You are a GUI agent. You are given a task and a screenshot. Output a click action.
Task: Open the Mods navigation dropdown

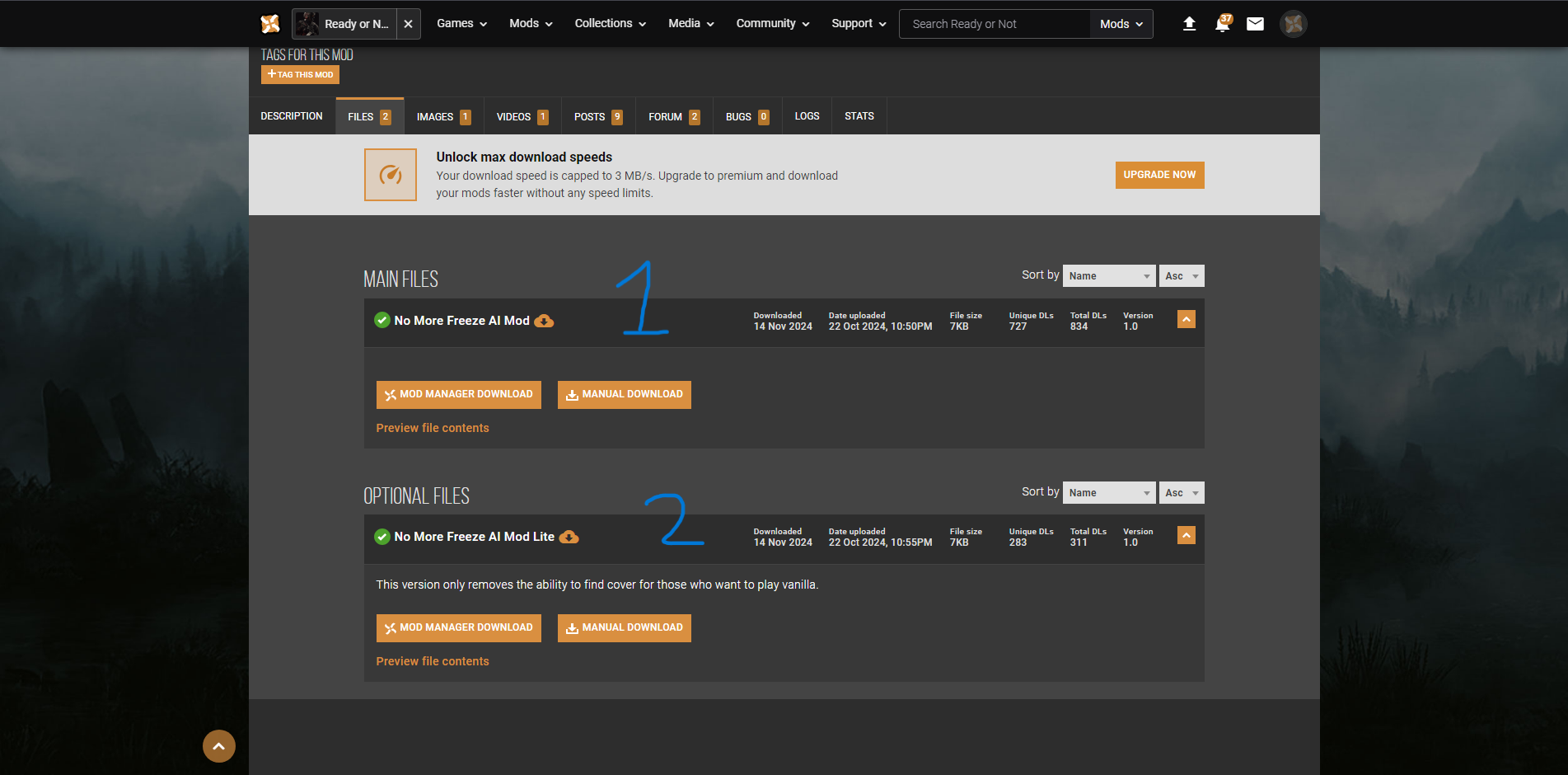531,24
